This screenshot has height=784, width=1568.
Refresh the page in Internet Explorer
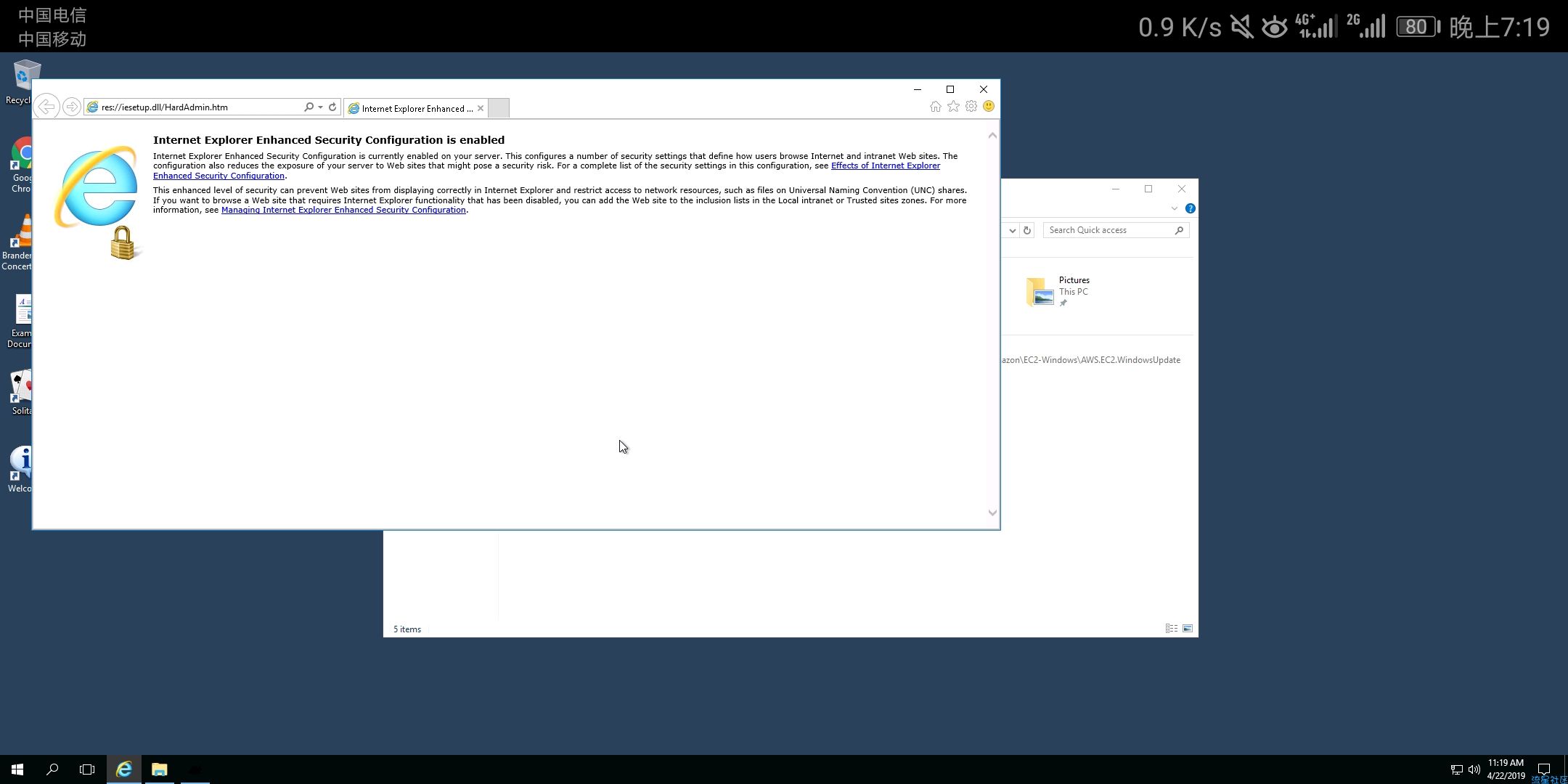[332, 107]
